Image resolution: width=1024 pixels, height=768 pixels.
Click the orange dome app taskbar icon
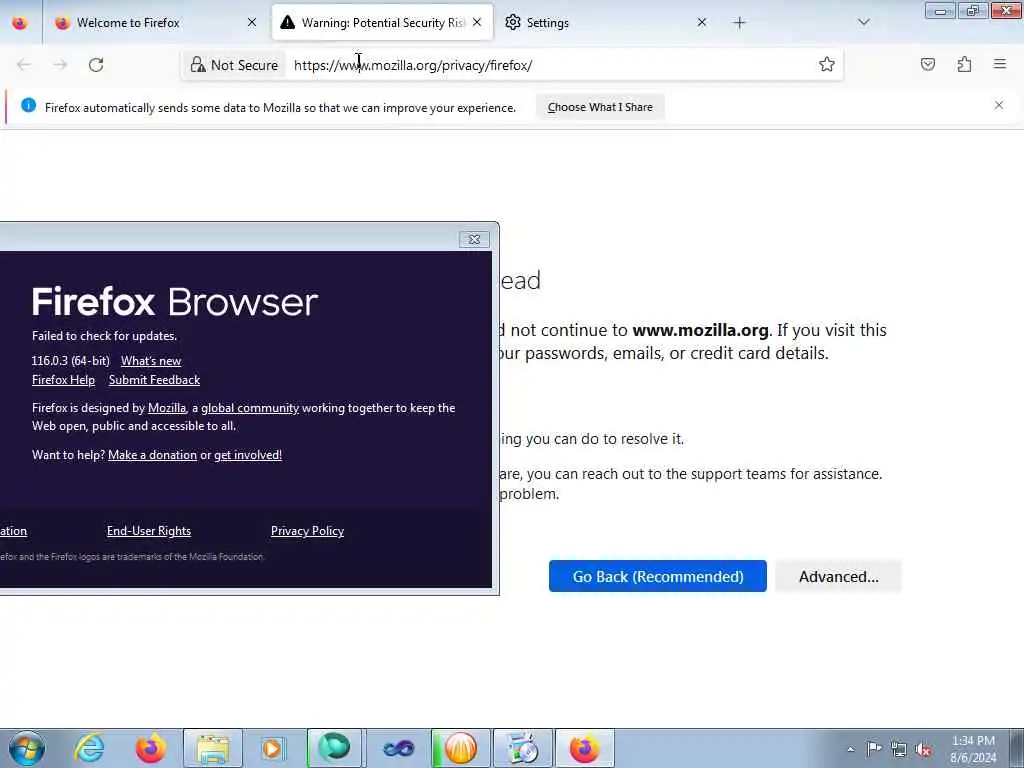460,748
